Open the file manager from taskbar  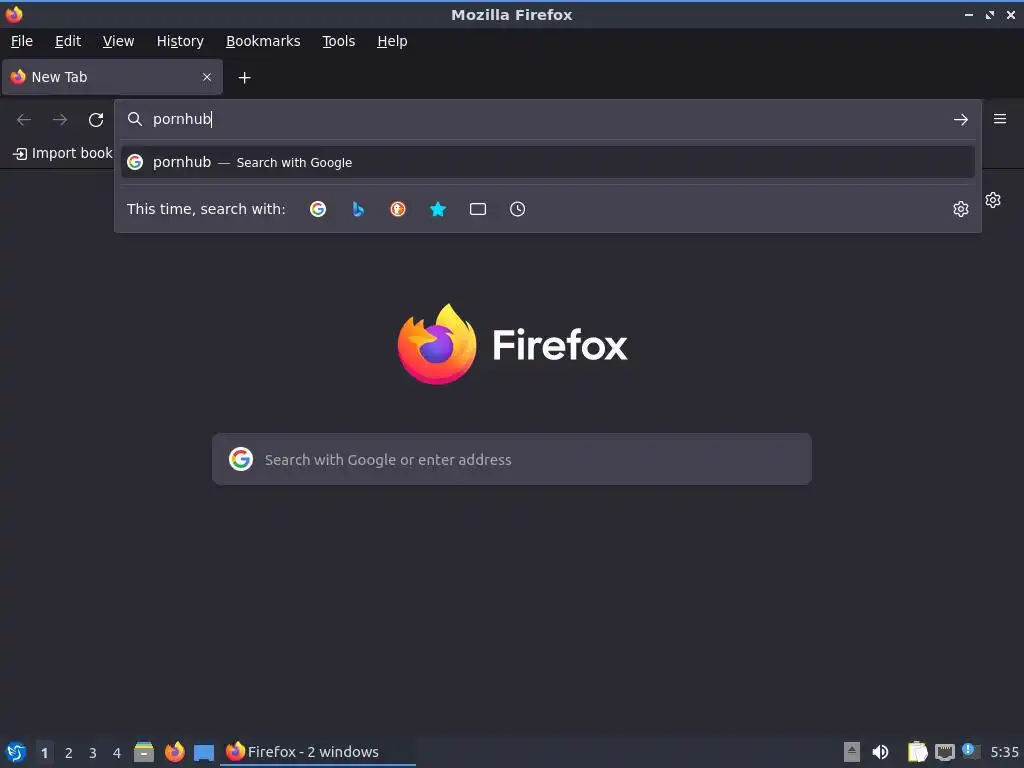click(144, 752)
